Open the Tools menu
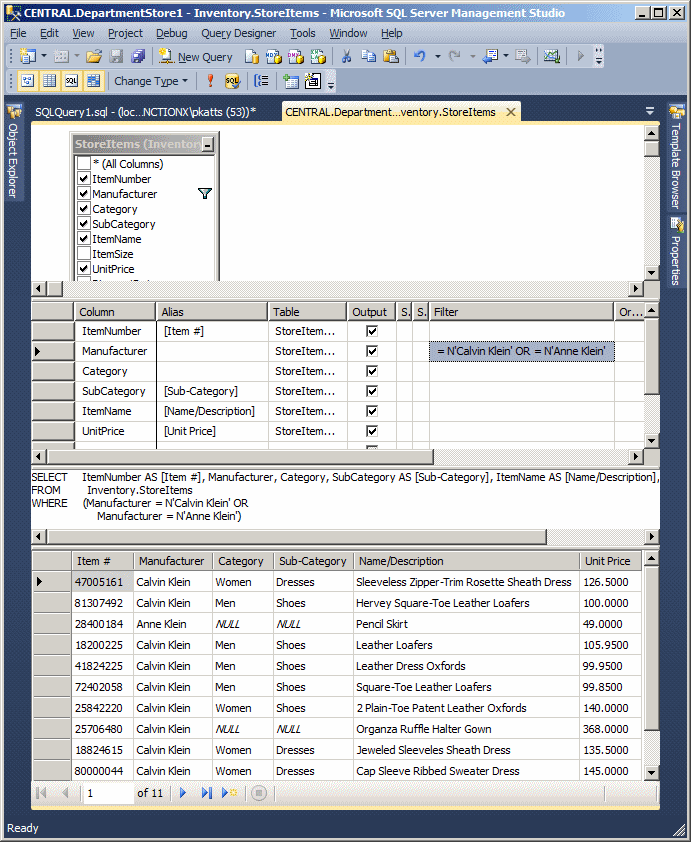The height and width of the screenshot is (842, 691). [303, 33]
